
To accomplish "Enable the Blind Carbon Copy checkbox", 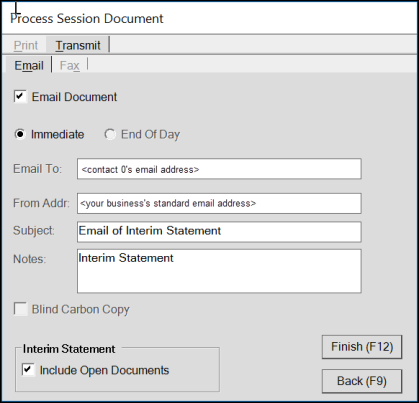I will (x=20, y=309).
